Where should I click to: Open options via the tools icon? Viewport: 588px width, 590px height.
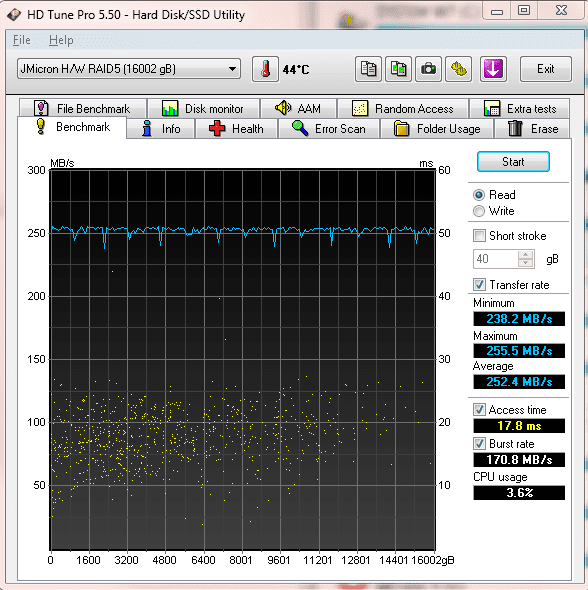coord(458,69)
